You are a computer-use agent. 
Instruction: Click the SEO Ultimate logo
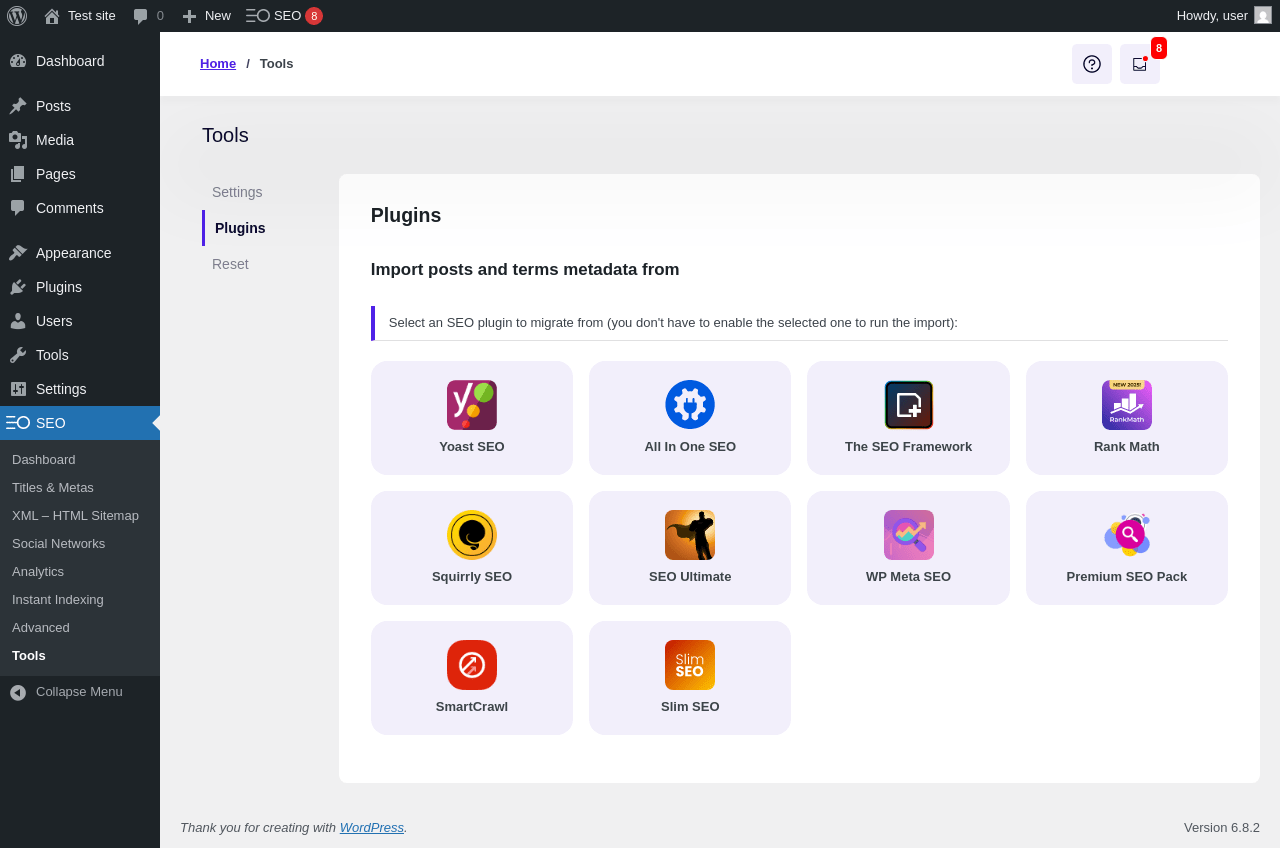click(690, 535)
